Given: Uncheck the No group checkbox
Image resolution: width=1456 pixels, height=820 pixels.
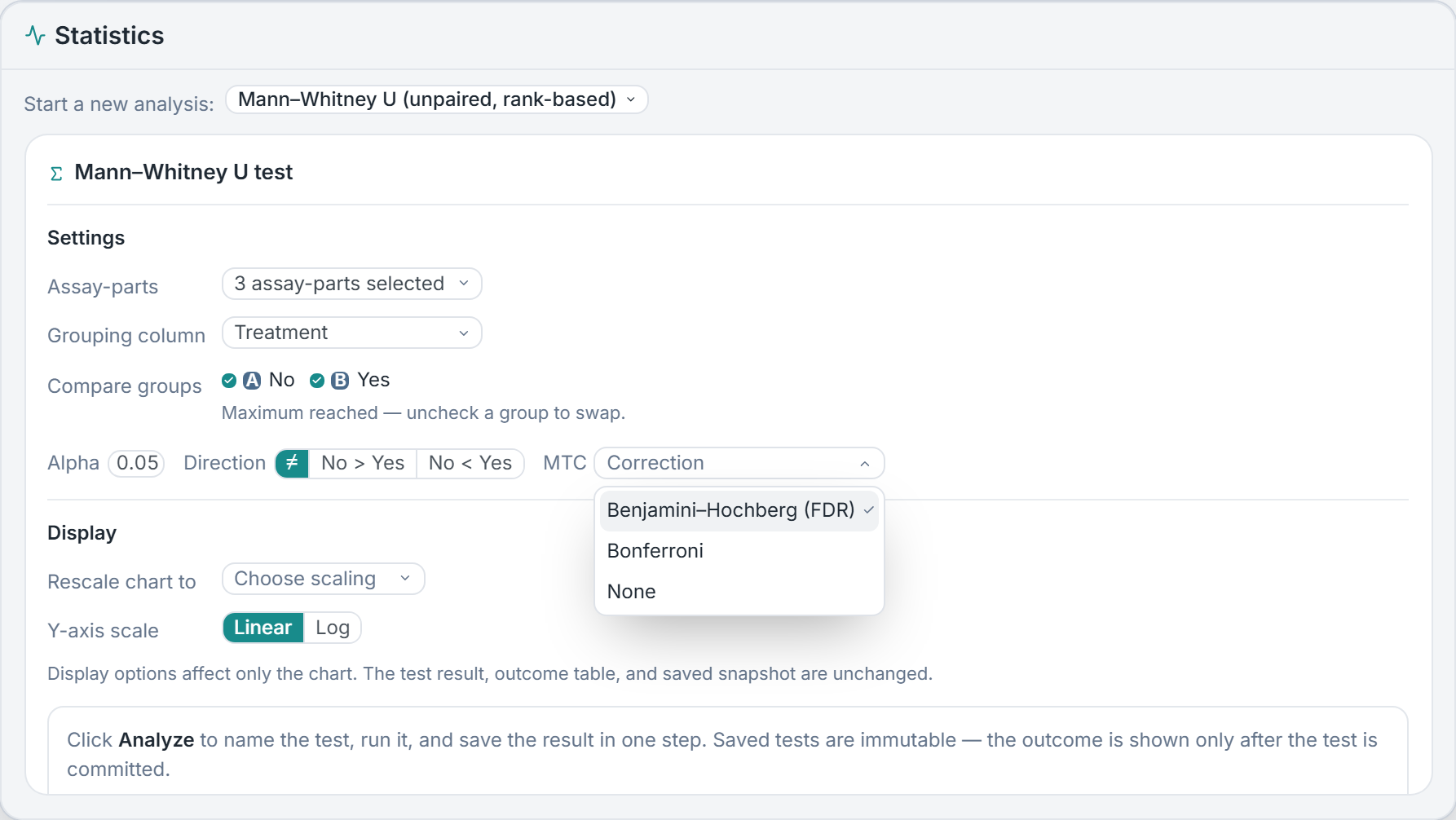Looking at the screenshot, I should [229, 381].
